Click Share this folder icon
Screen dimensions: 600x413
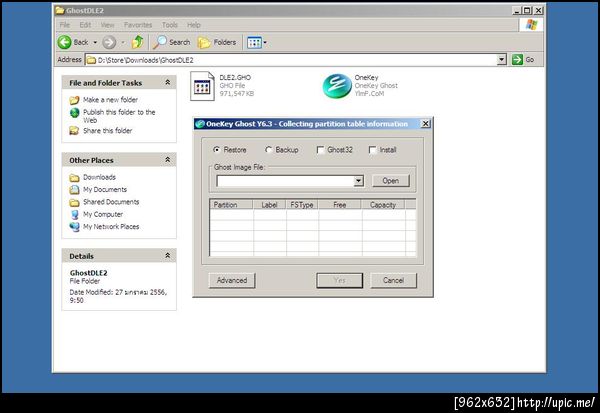point(74,131)
